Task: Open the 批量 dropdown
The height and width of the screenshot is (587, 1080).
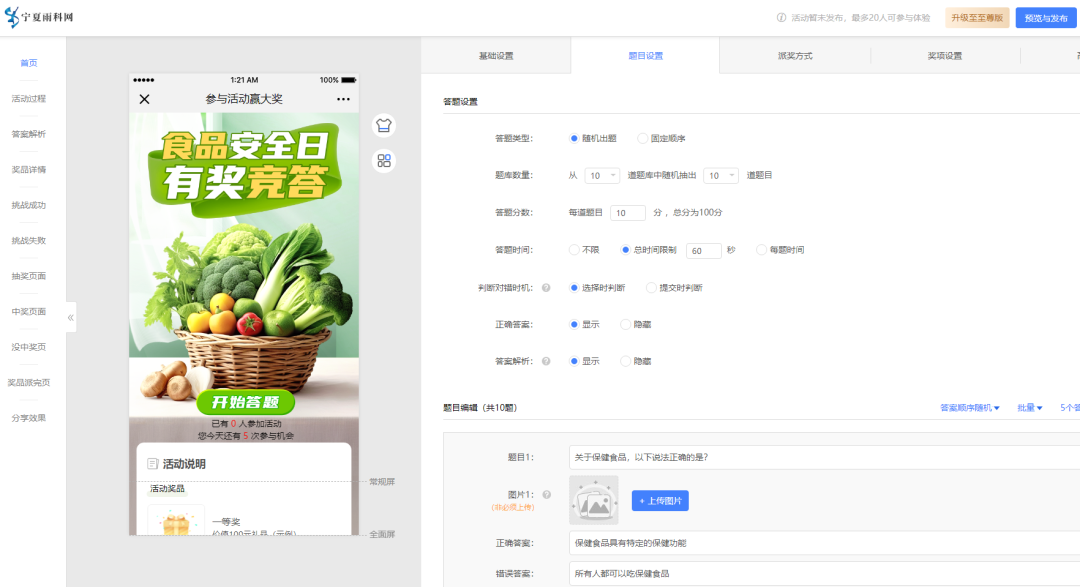Action: 1030,408
